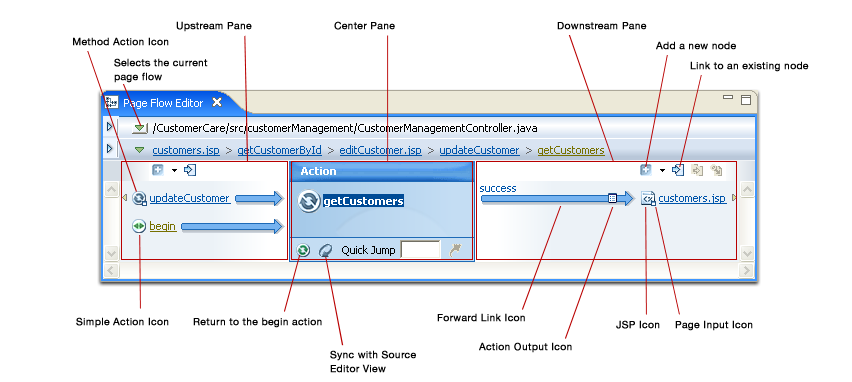
Task: Click the Downstream pane scroll down arrow
Action: click(747, 253)
